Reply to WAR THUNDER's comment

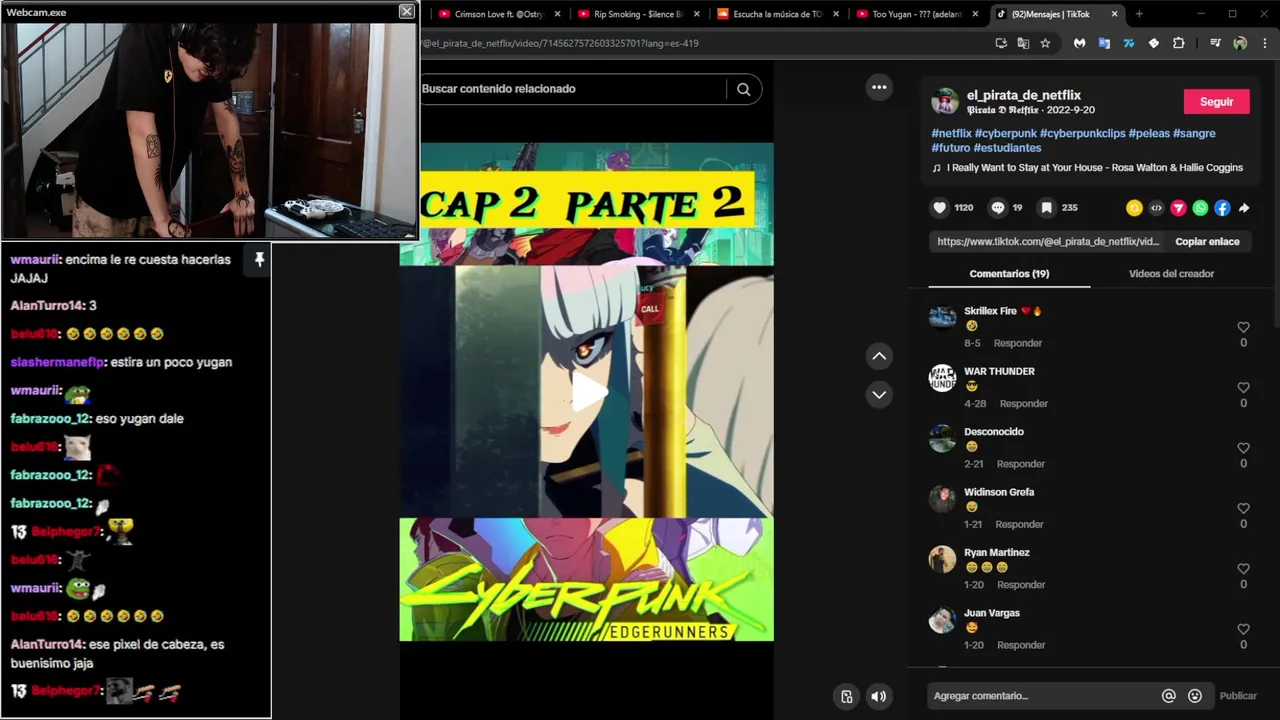[1024, 404]
